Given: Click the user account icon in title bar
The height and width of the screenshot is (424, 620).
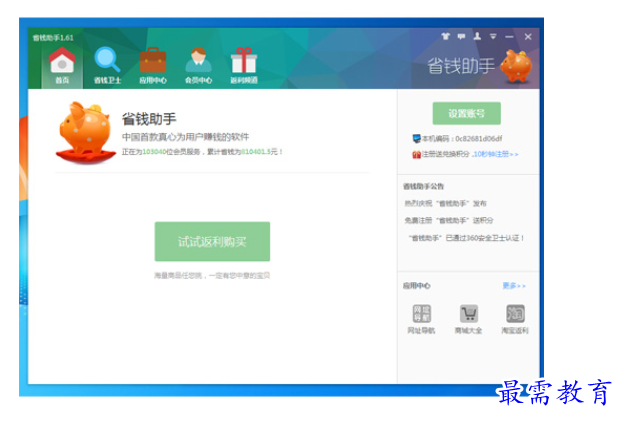Looking at the screenshot, I should (x=477, y=36).
